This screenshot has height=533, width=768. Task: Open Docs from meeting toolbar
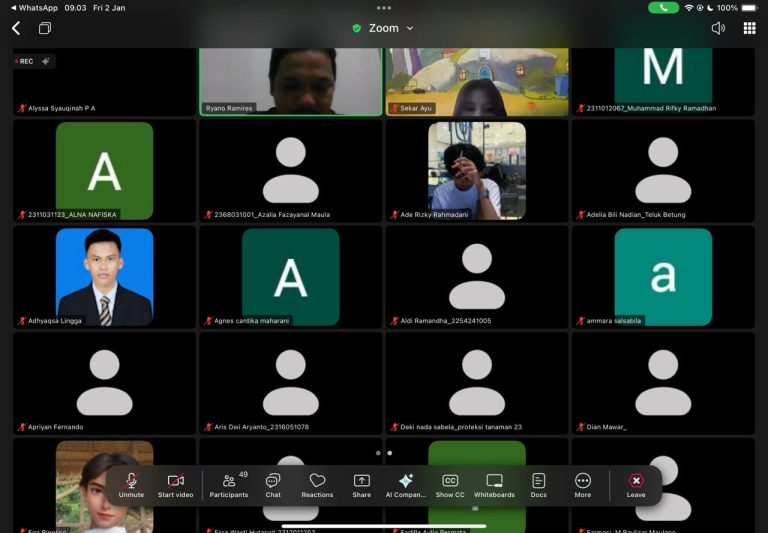point(538,484)
